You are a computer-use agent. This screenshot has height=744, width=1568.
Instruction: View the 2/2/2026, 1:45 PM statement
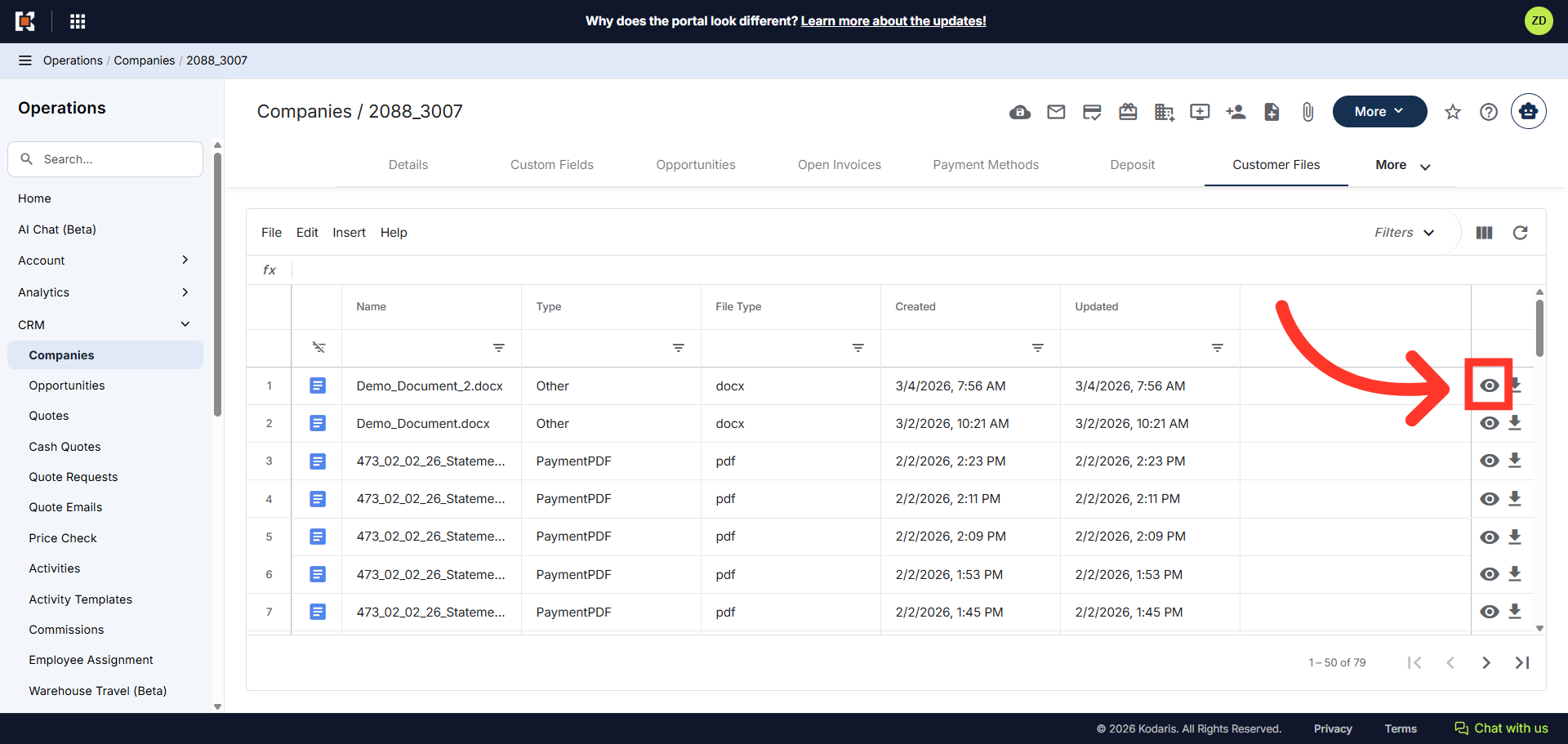1490,612
